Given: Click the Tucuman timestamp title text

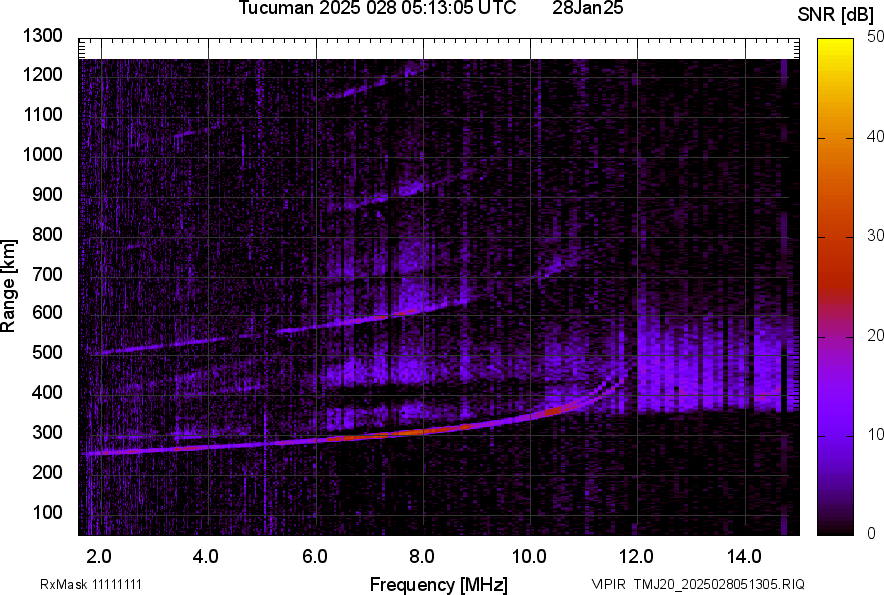Looking at the screenshot, I should click(378, 9).
